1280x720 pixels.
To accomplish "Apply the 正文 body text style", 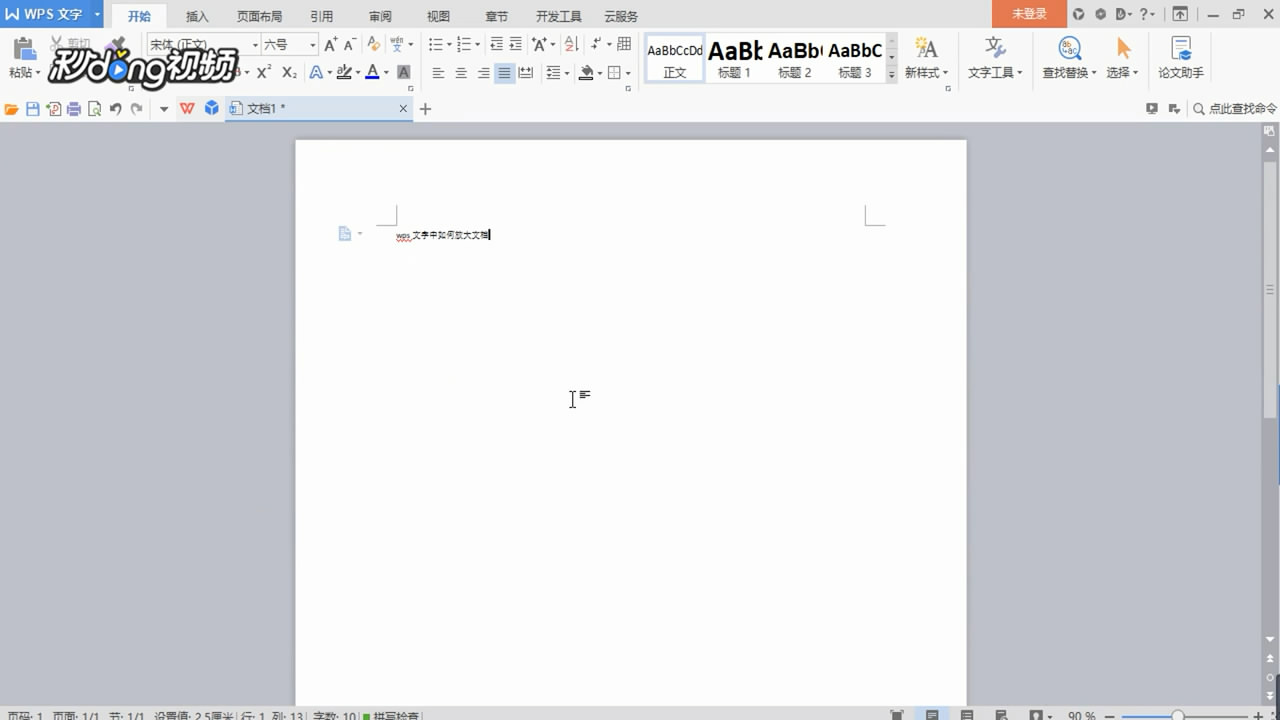I will point(675,59).
